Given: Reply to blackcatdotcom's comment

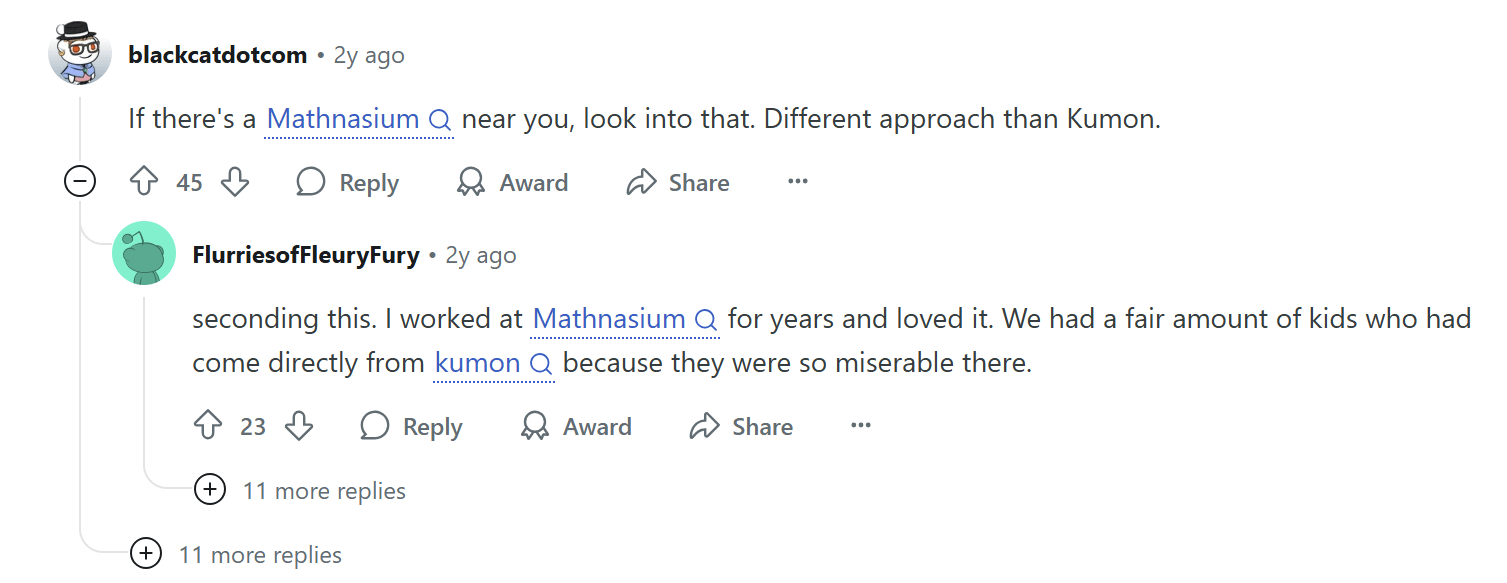Looking at the screenshot, I should coord(348,182).
